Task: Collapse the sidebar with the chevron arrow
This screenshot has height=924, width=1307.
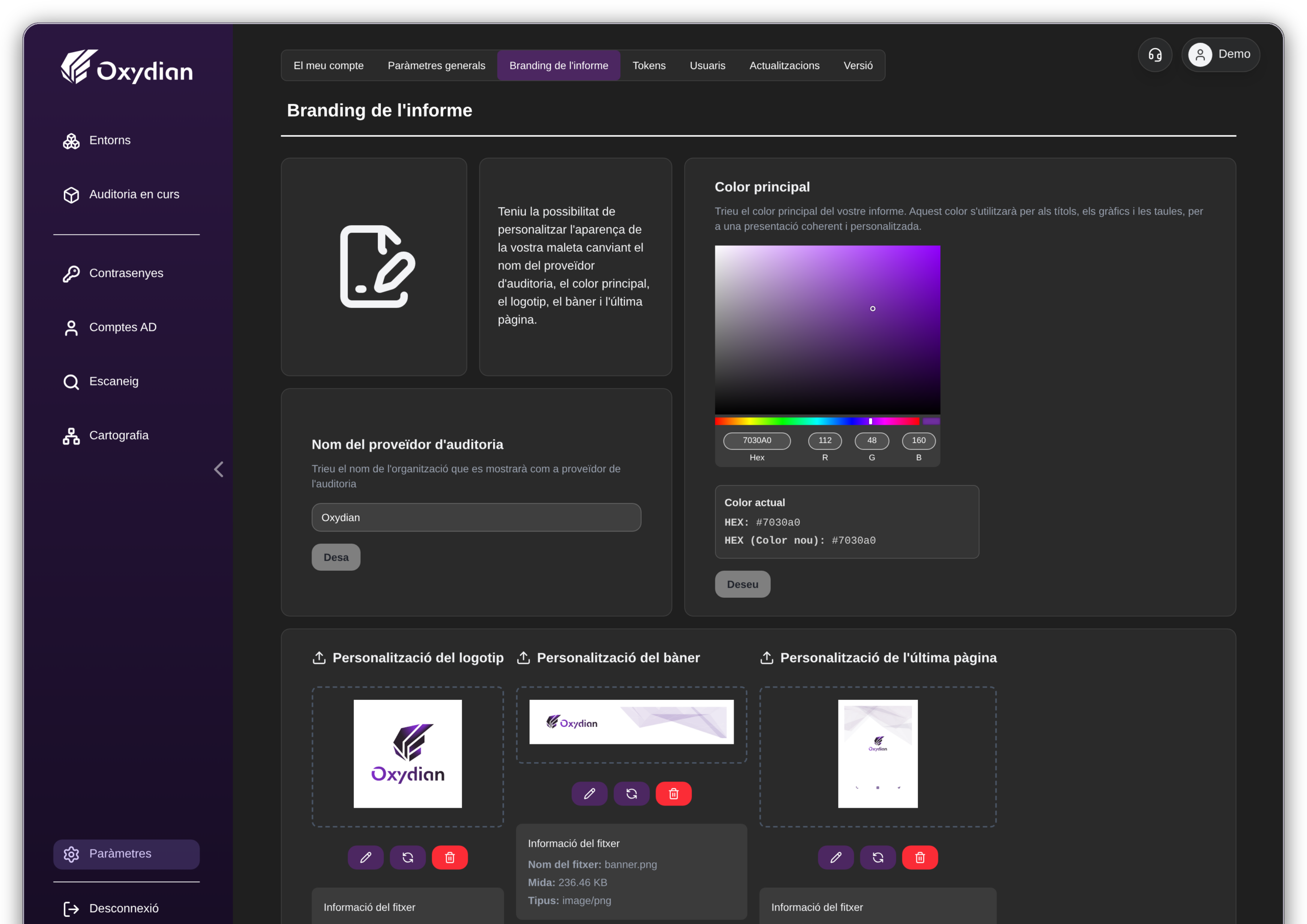Action: 219,469
